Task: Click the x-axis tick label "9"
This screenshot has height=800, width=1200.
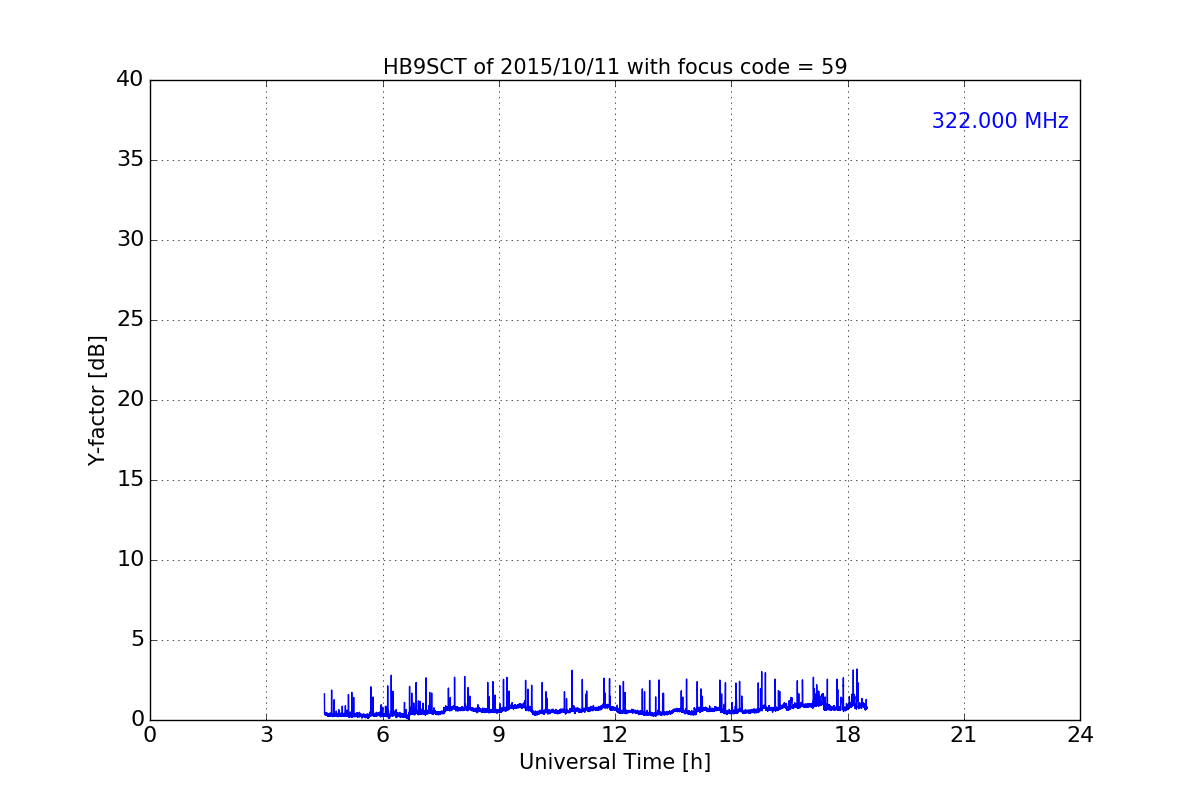Action: point(499,735)
